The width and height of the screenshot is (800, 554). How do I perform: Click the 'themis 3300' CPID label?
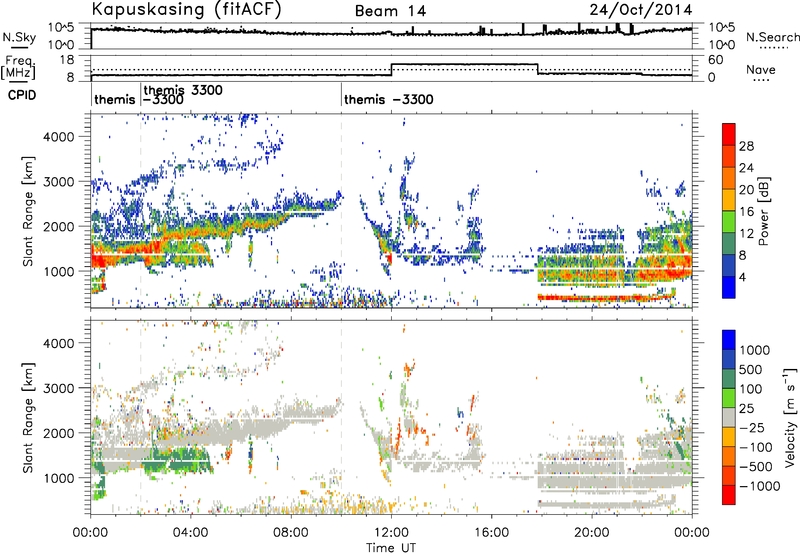(183, 90)
